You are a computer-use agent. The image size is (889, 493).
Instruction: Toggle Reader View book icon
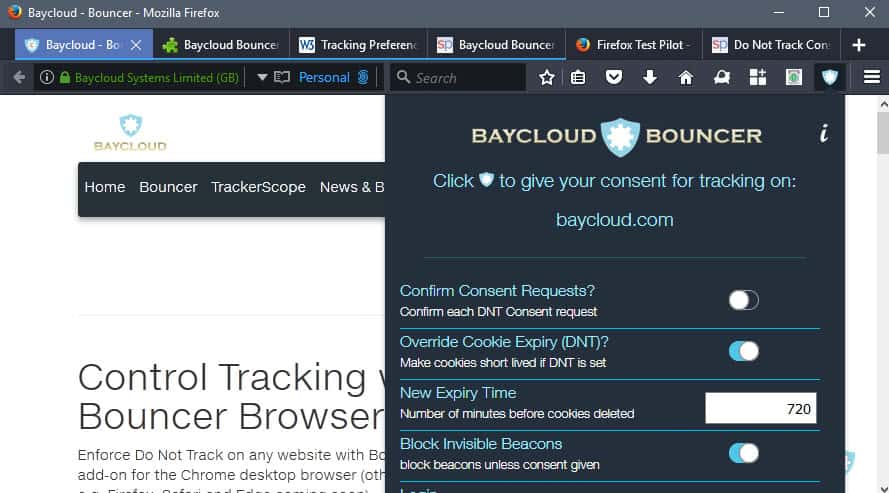(282, 77)
